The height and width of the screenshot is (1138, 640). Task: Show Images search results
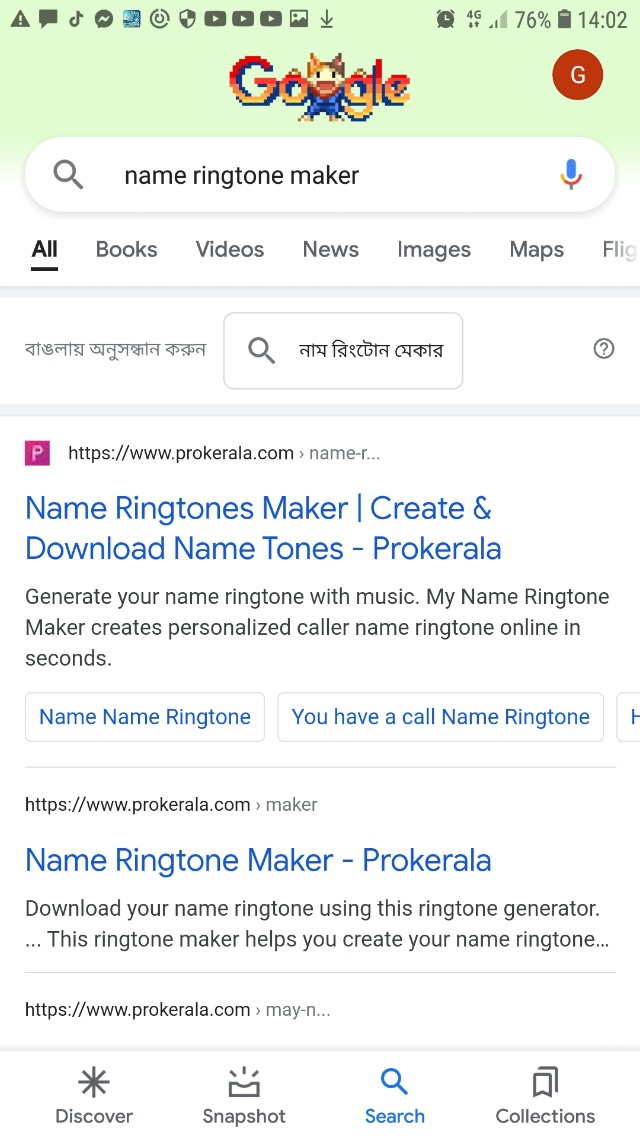pos(434,249)
